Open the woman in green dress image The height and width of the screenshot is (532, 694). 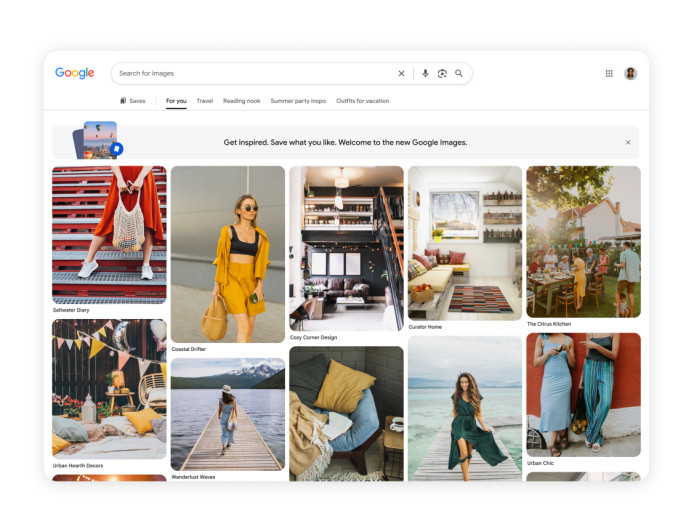click(465, 409)
